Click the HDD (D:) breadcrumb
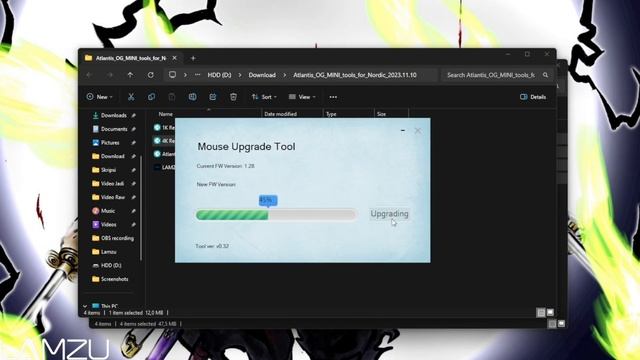The width and height of the screenshot is (640, 360). tap(219, 75)
